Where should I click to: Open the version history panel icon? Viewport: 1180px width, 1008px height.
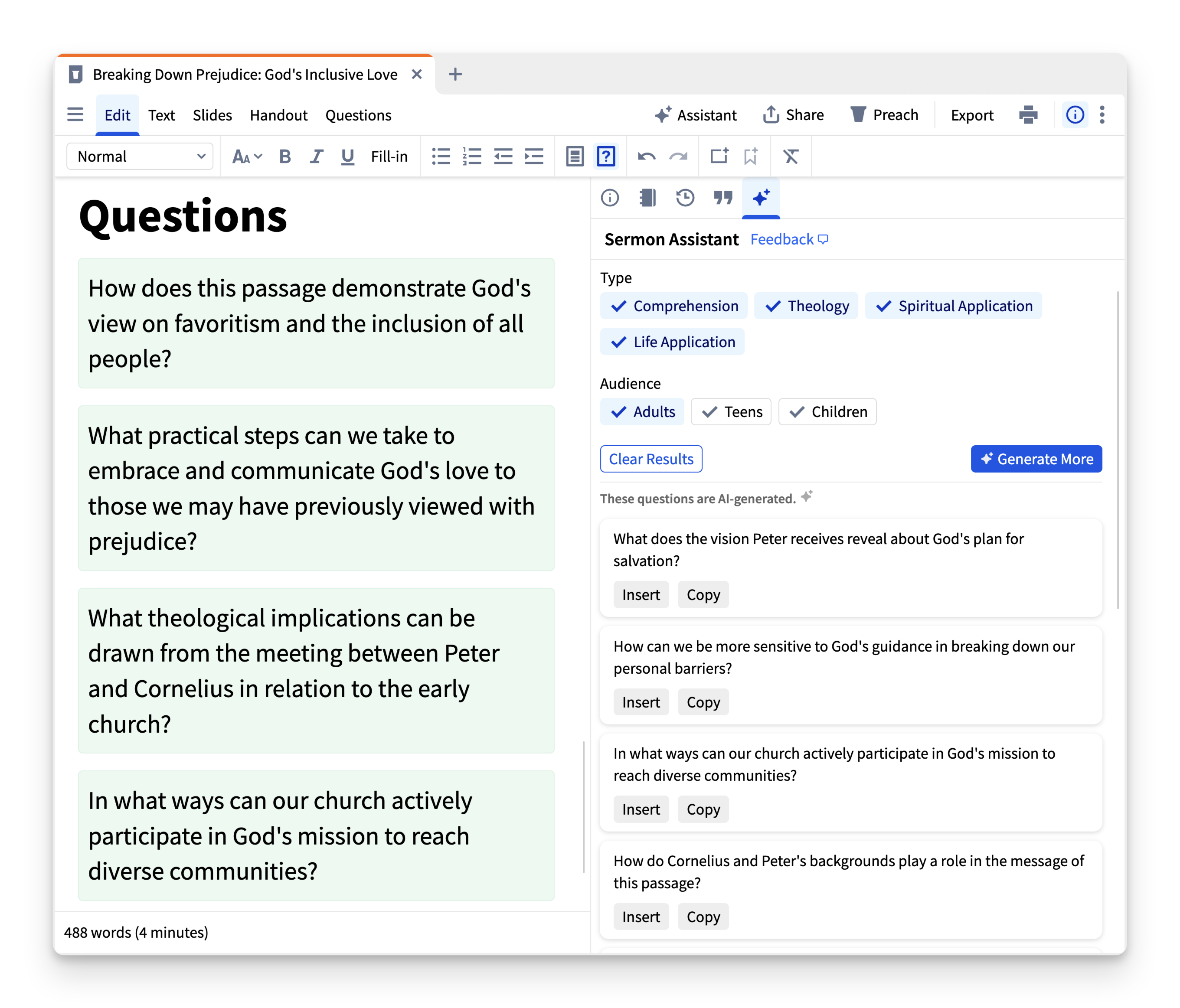click(685, 198)
